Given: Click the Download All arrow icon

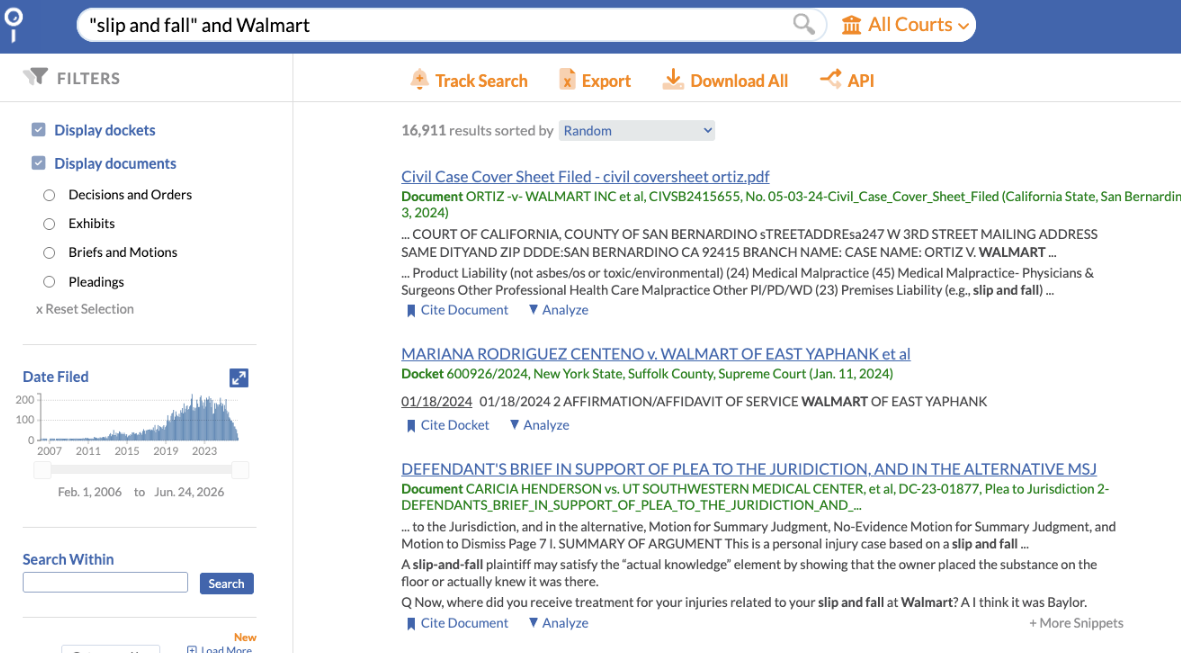Looking at the screenshot, I should click(x=673, y=79).
